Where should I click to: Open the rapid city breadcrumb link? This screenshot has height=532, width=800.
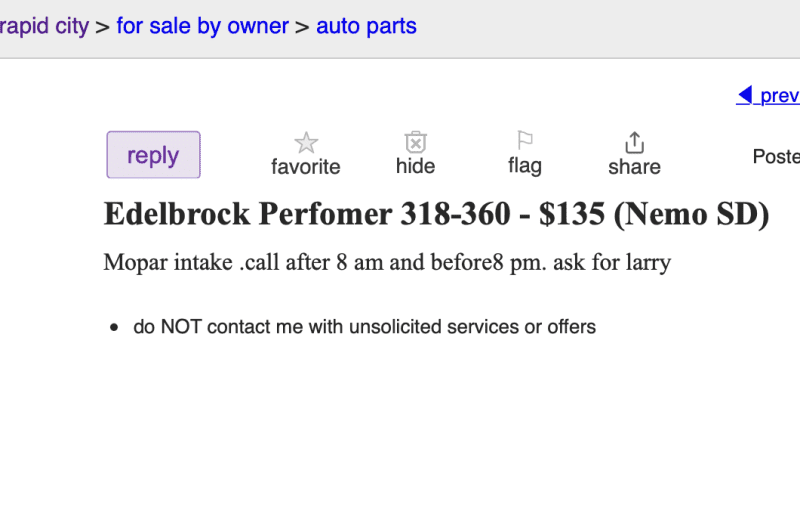pos(44,26)
